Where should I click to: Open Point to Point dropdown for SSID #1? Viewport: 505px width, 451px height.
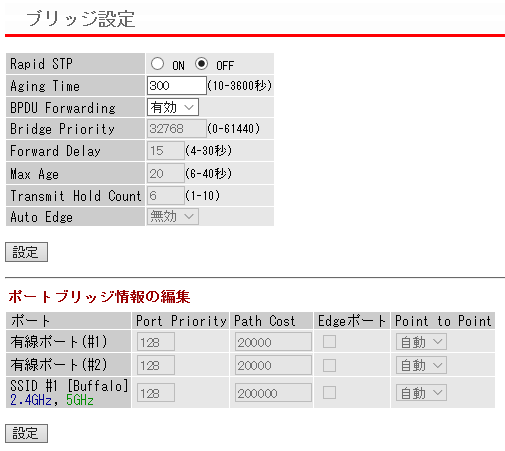[x=421, y=393]
